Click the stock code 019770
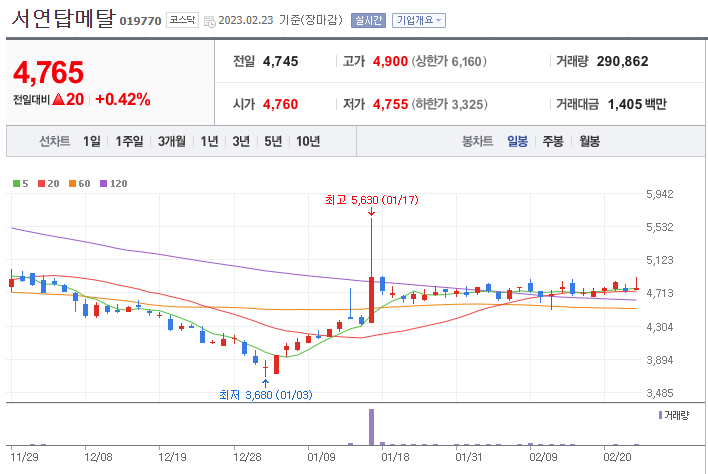 pyautogui.click(x=140, y=21)
